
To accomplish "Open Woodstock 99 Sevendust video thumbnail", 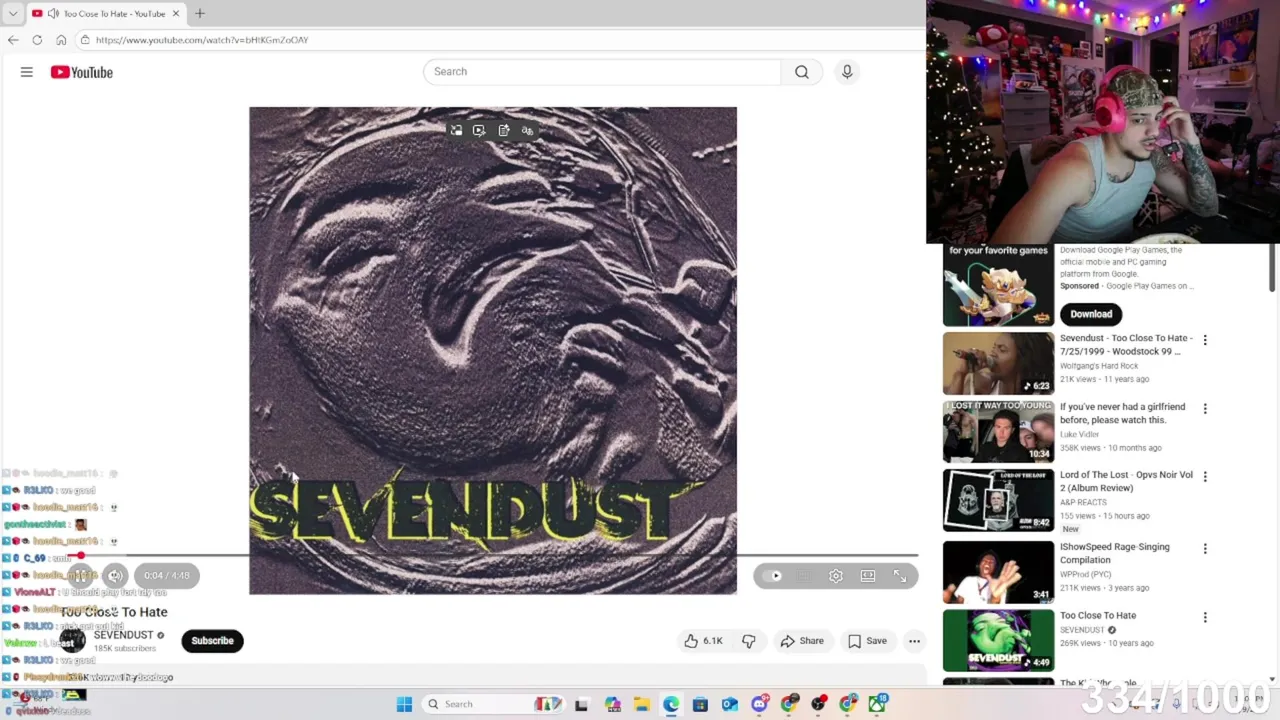I will (x=998, y=363).
